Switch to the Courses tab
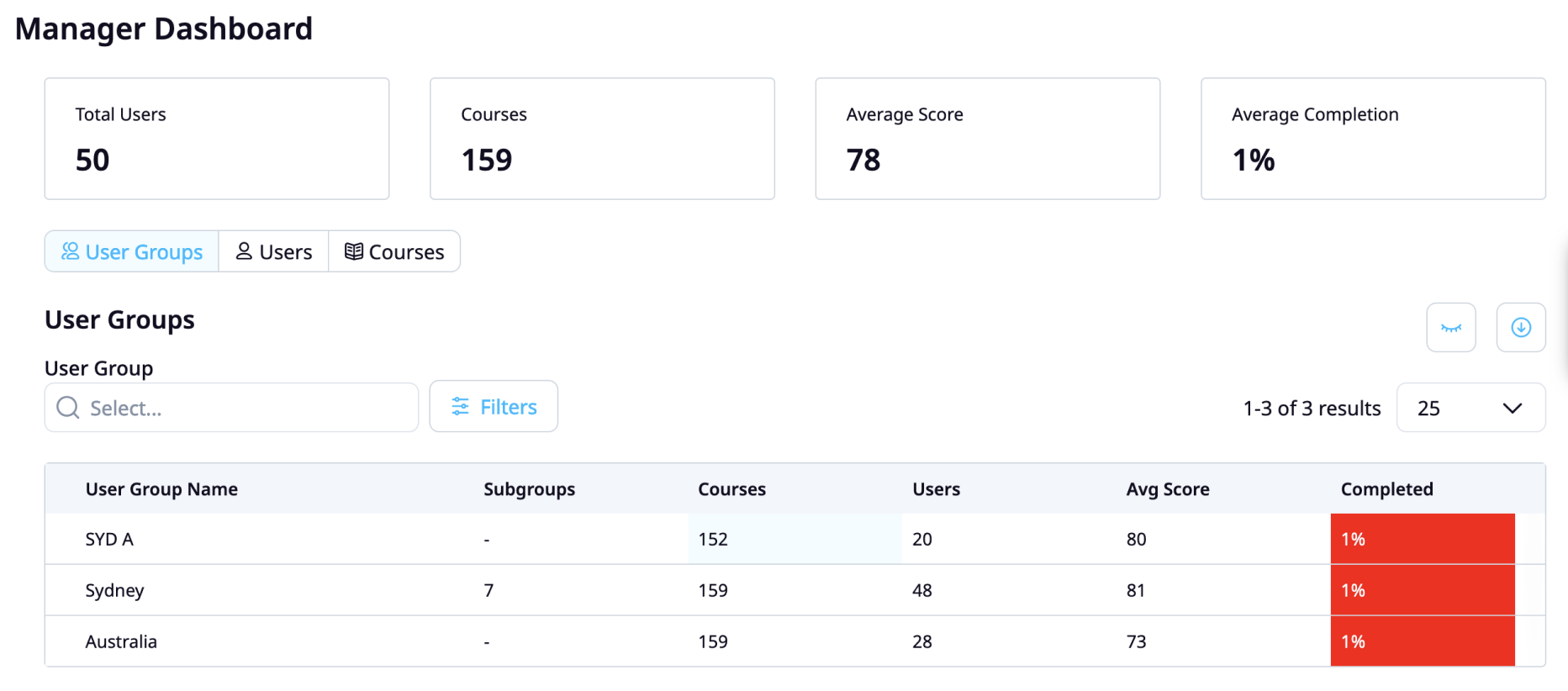The width and height of the screenshot is (1568, 691). [394, 251]
